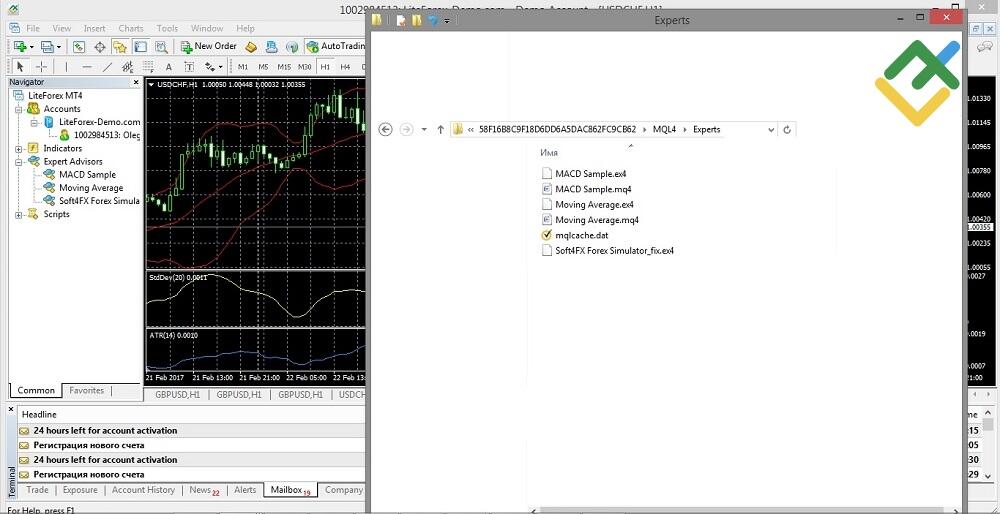Open the Help menu
1000x514 pixels.
click(246, 29)
